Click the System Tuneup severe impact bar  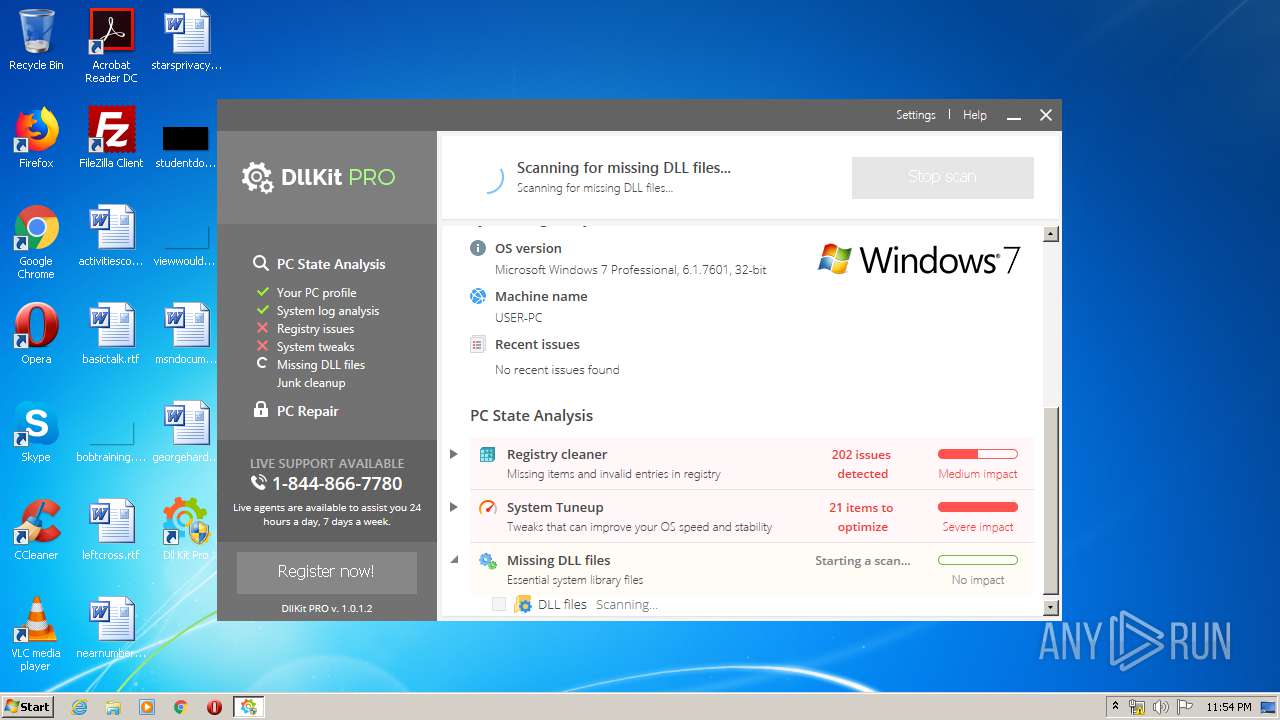click(x=977, y=507)
